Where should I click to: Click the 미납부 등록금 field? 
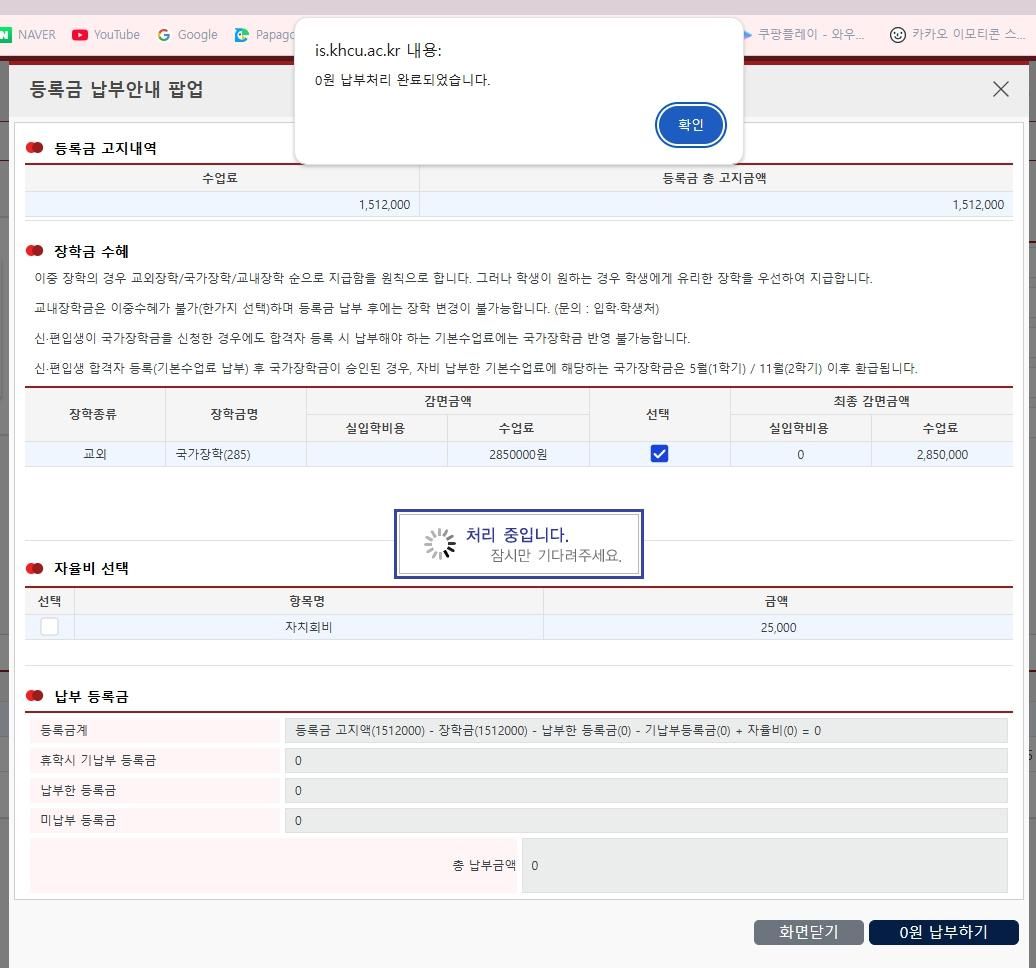pos(645,820)
